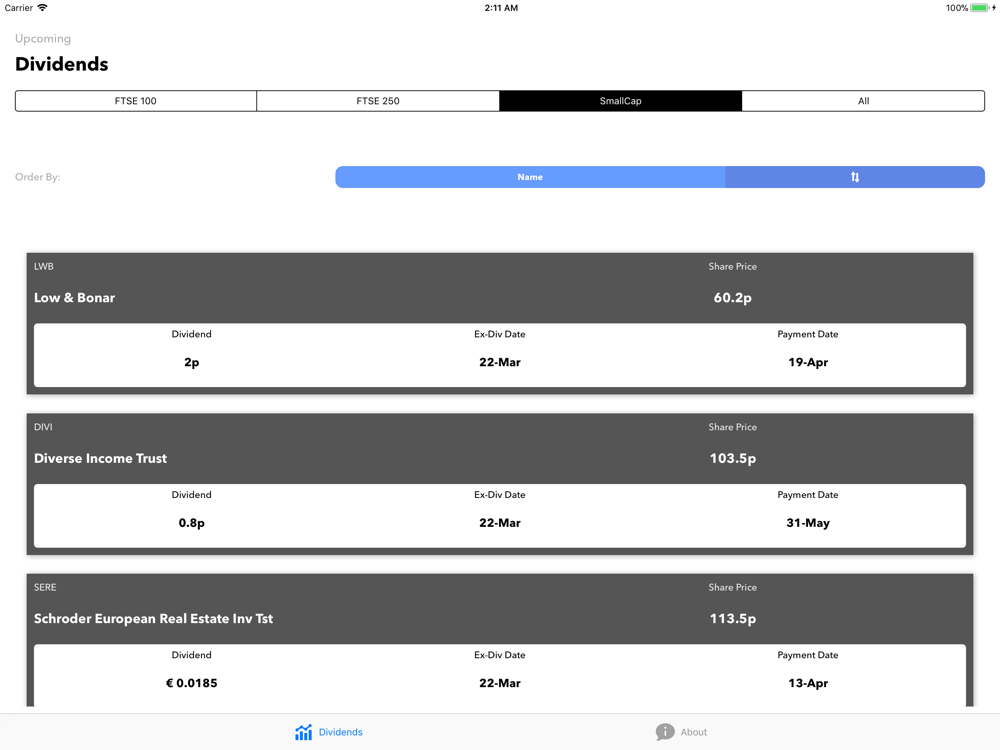Click the 113.5p share price

tap(733, 619)
